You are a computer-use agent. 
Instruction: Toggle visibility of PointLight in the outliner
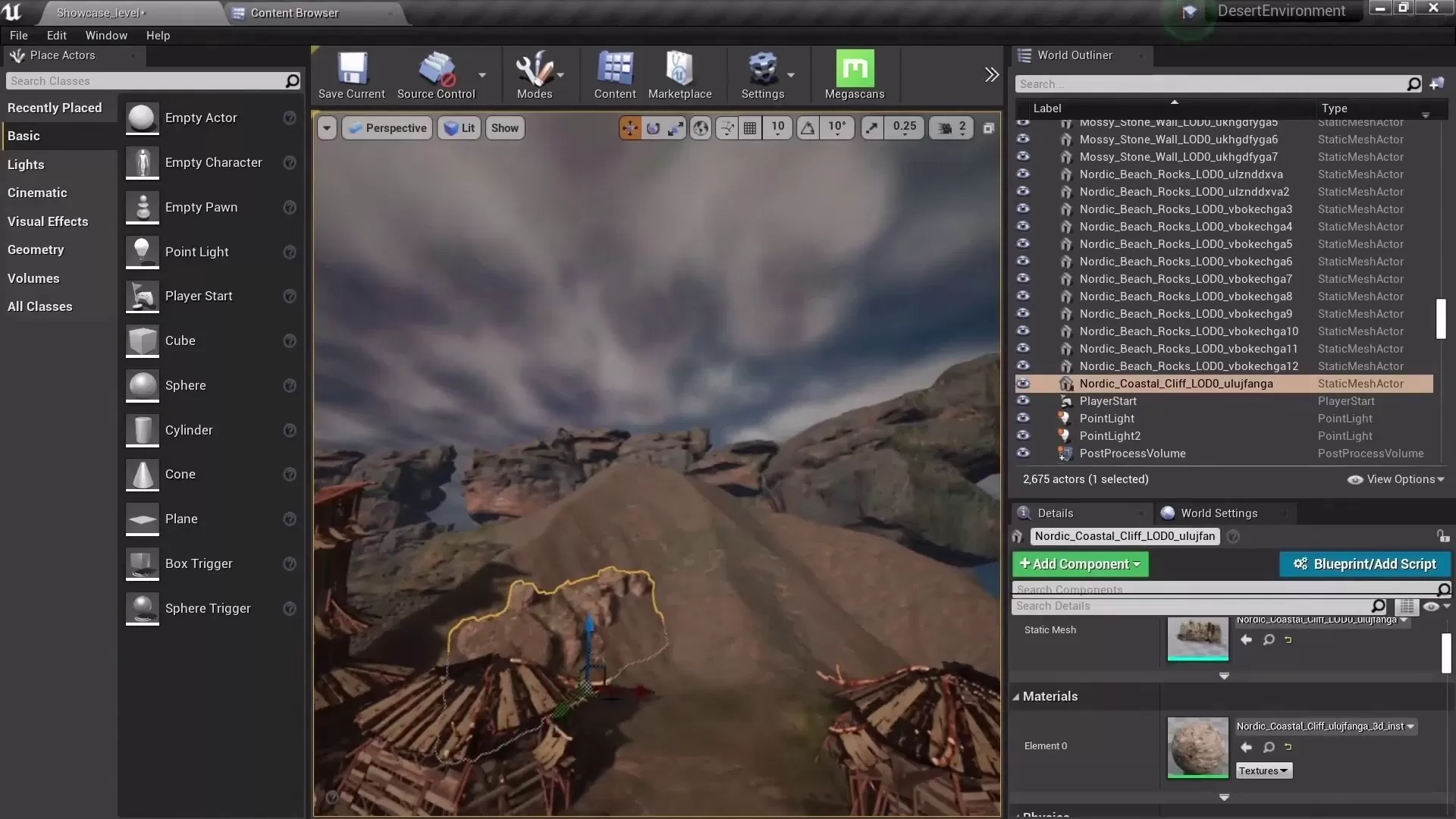click(1024, 418)
